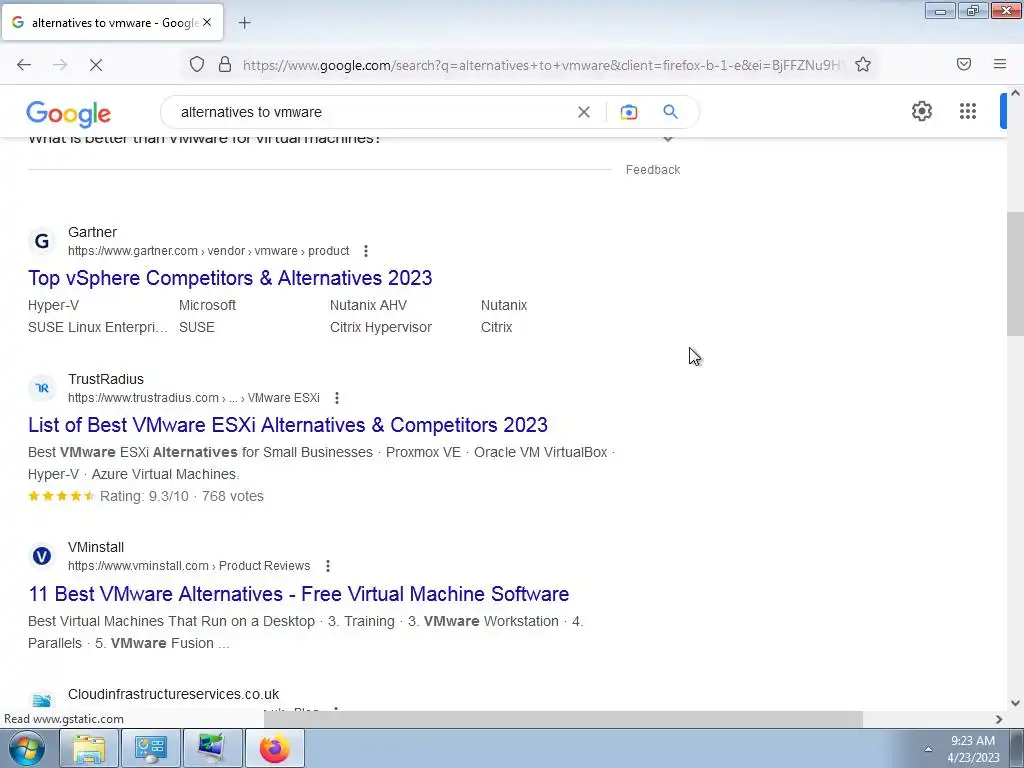Go back to previous page
1024x768 pixels.
pyautogui.click(x=24, y=65)
